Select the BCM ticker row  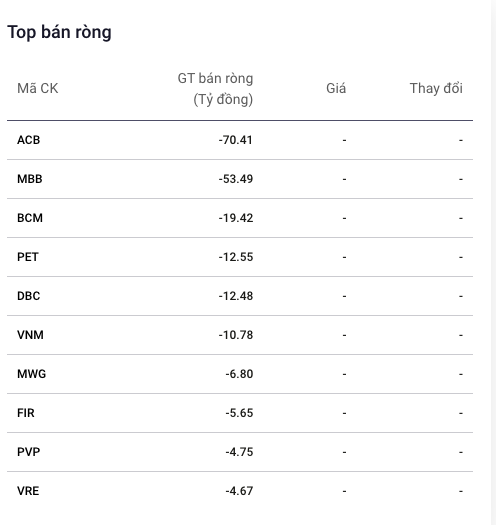point(240,218)
